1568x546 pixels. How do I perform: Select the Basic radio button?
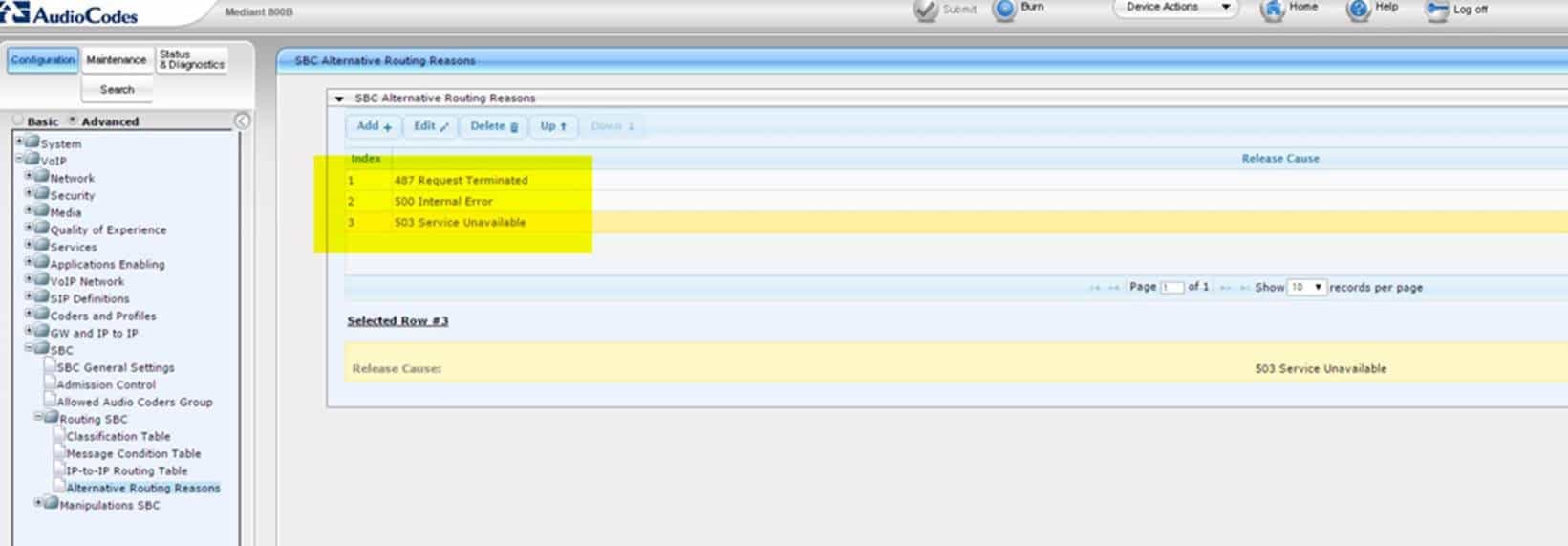pos(18,120)
